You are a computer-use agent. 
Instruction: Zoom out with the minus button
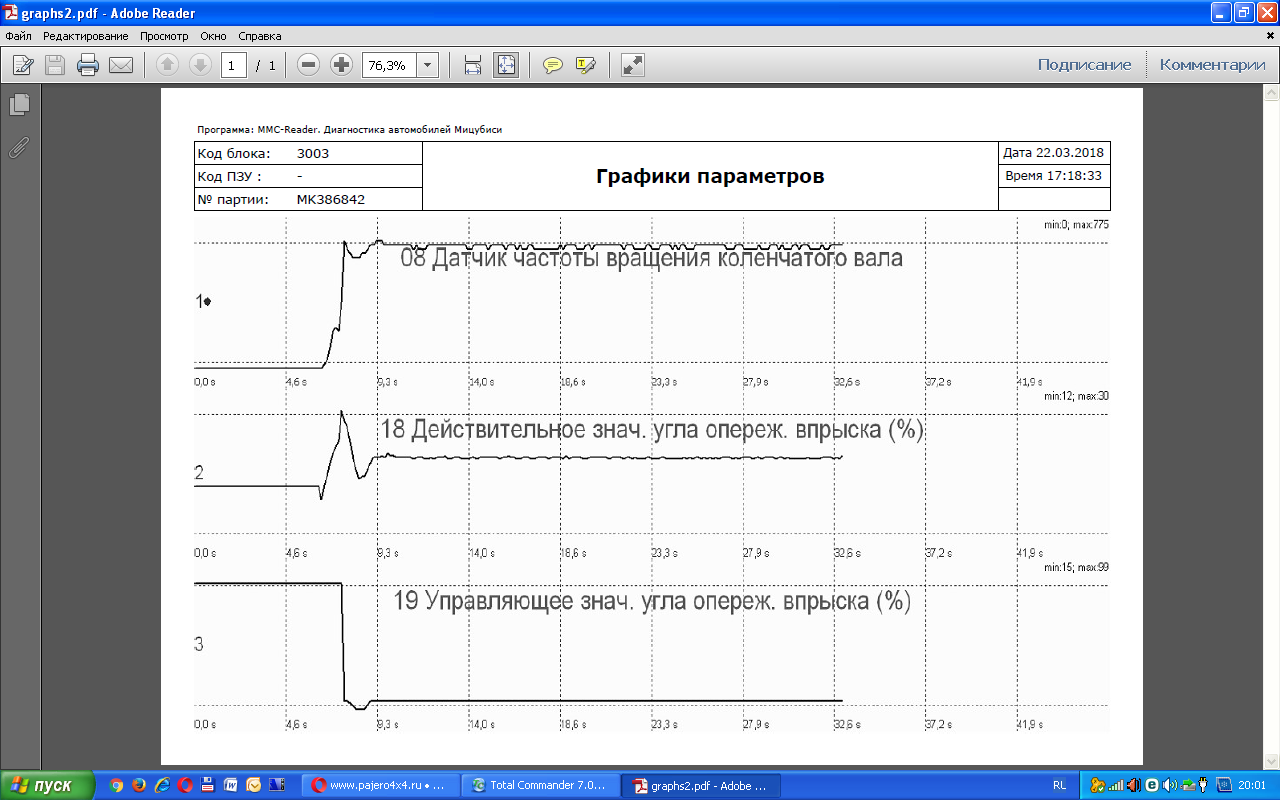pyautogui.click(x=309, y=65)
